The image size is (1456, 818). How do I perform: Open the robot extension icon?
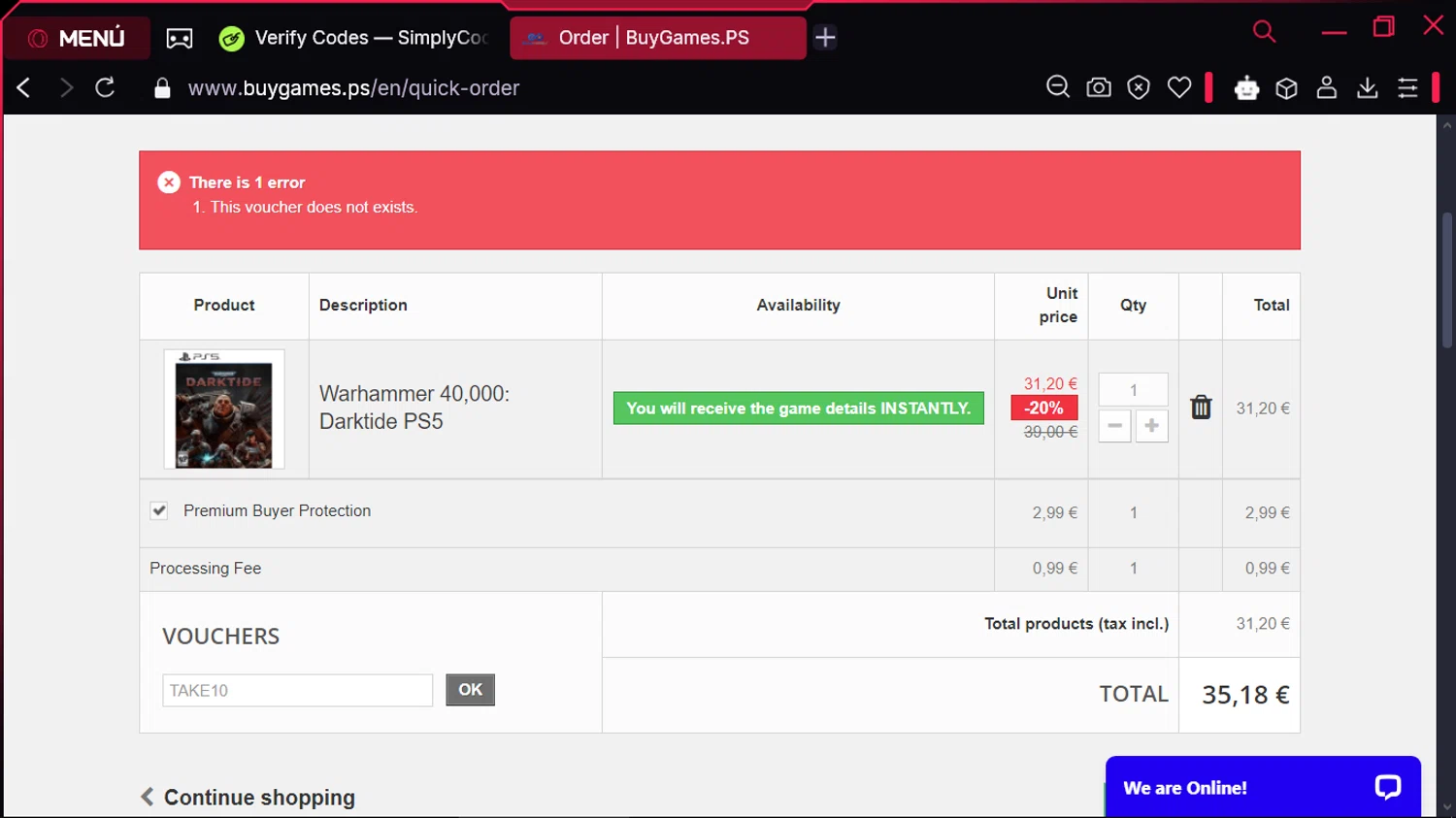tap(1246, 88)
